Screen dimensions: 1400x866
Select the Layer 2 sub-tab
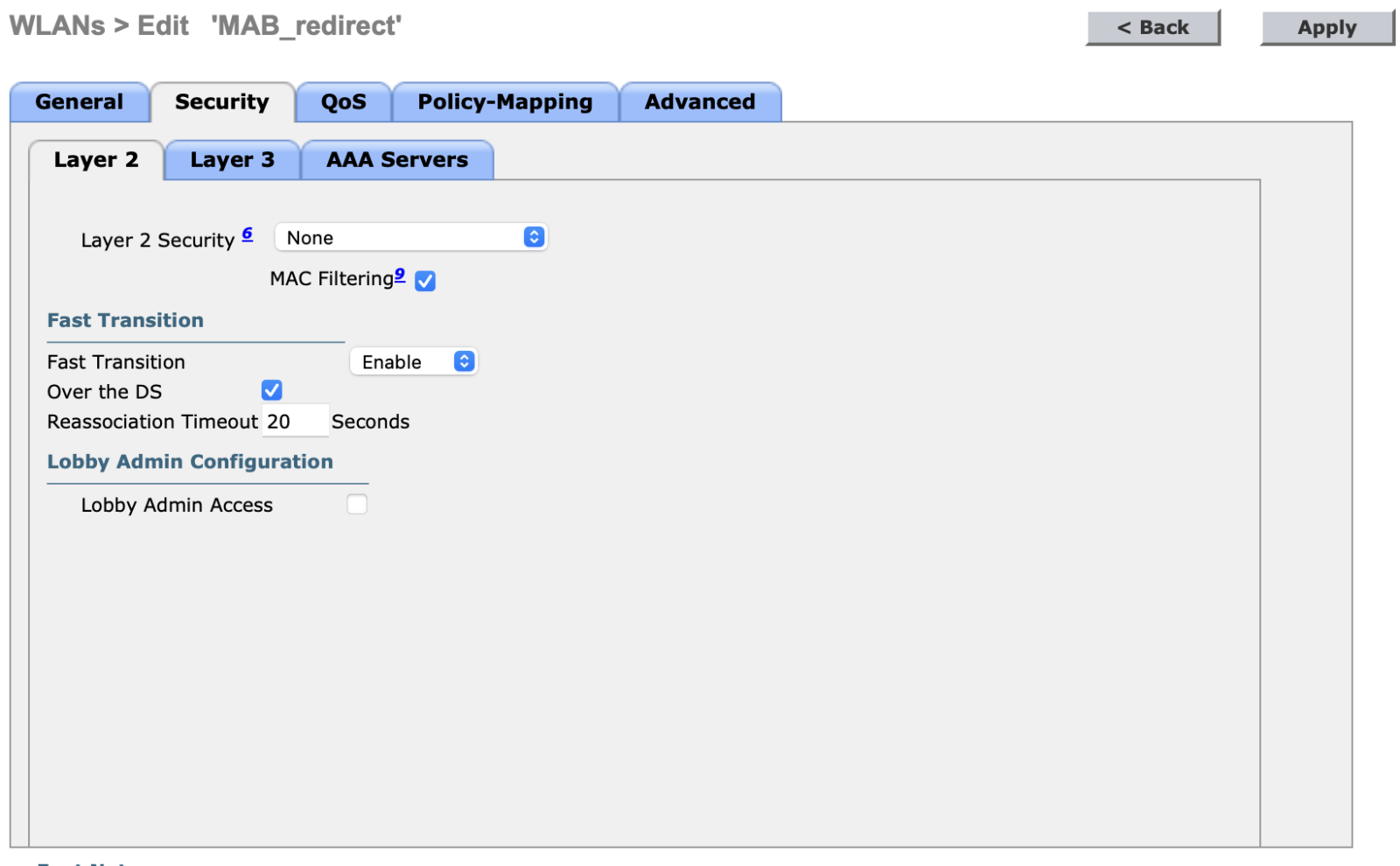[96, 160]
